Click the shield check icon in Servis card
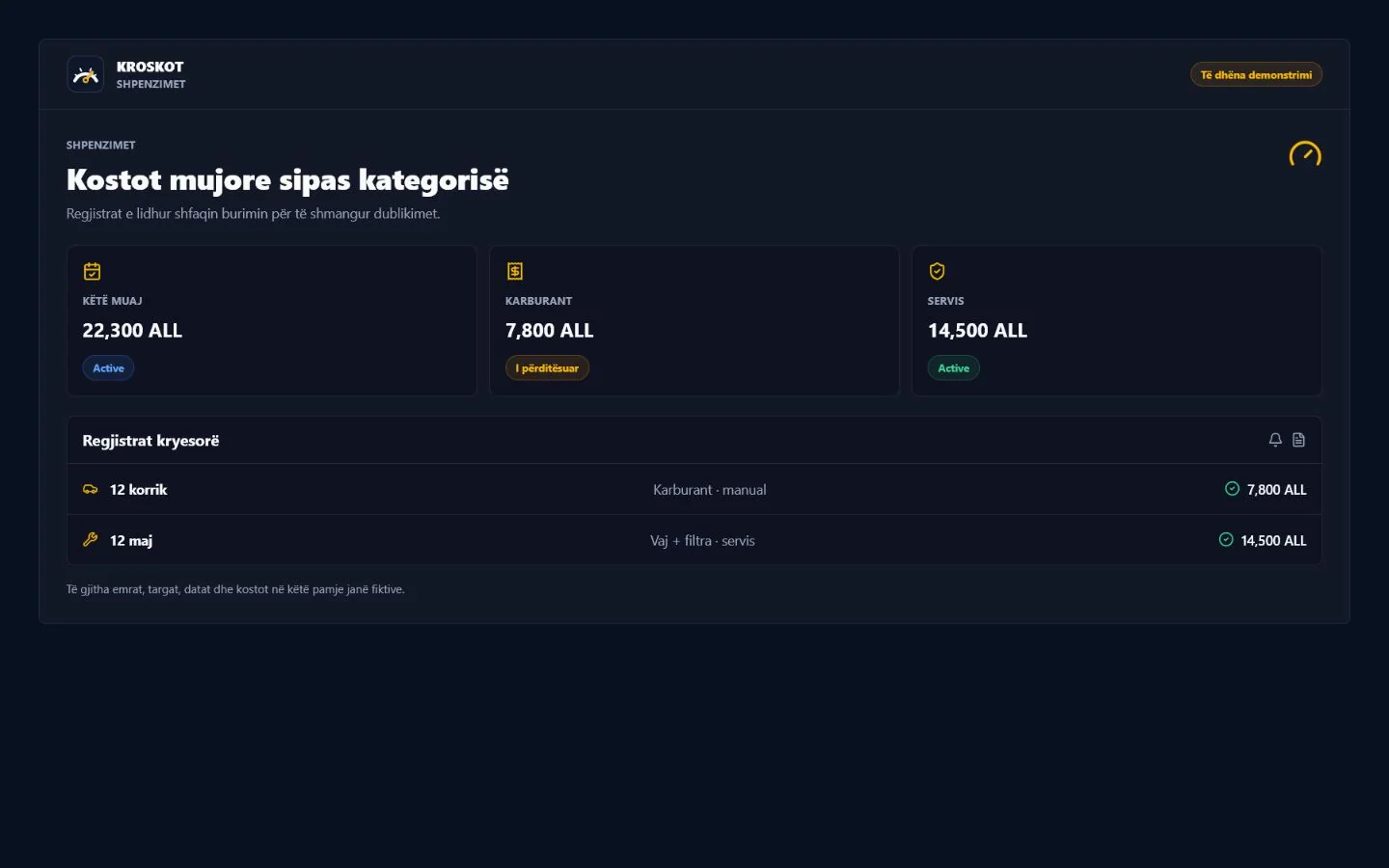This screenshot has width=1389, height=868. 937,271
